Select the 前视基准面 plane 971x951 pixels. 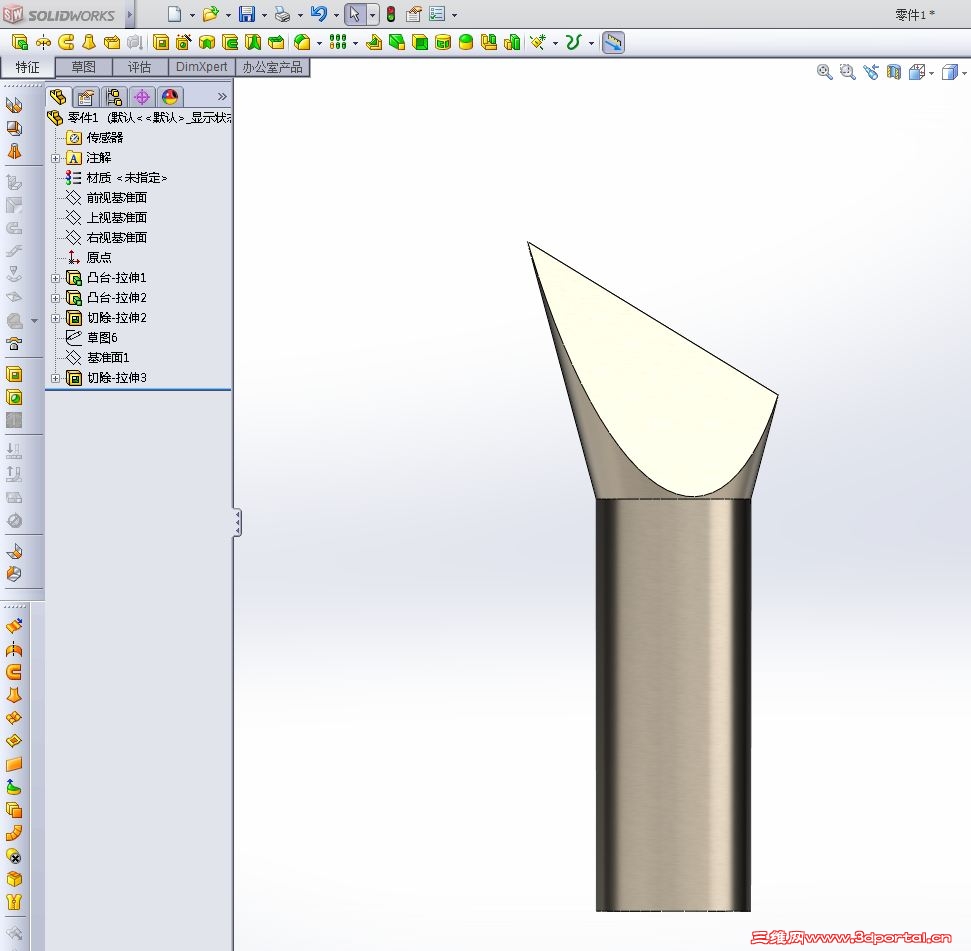point(107,198)
